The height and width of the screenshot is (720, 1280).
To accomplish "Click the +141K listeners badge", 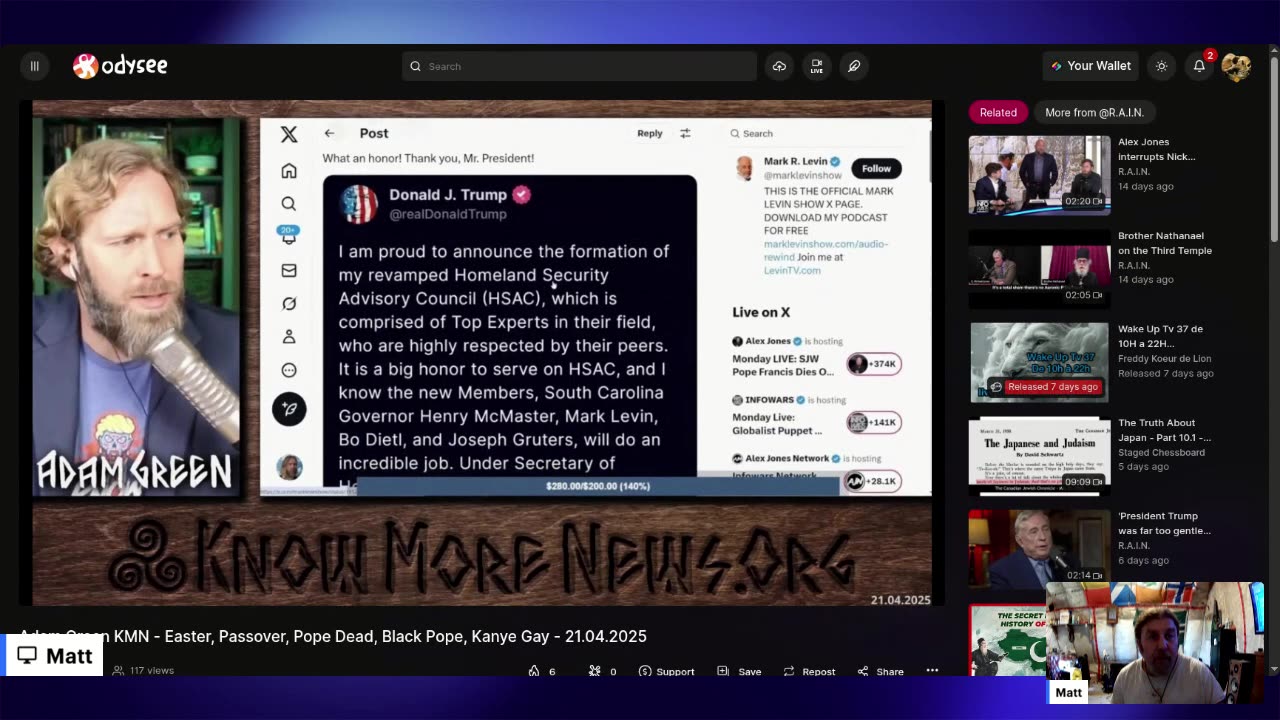I will click(874, 422).
